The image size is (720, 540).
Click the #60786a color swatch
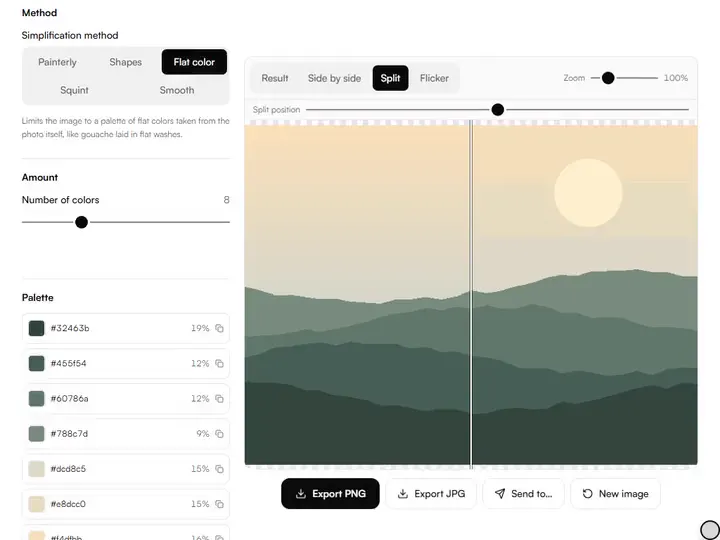(x=36, y=399)
